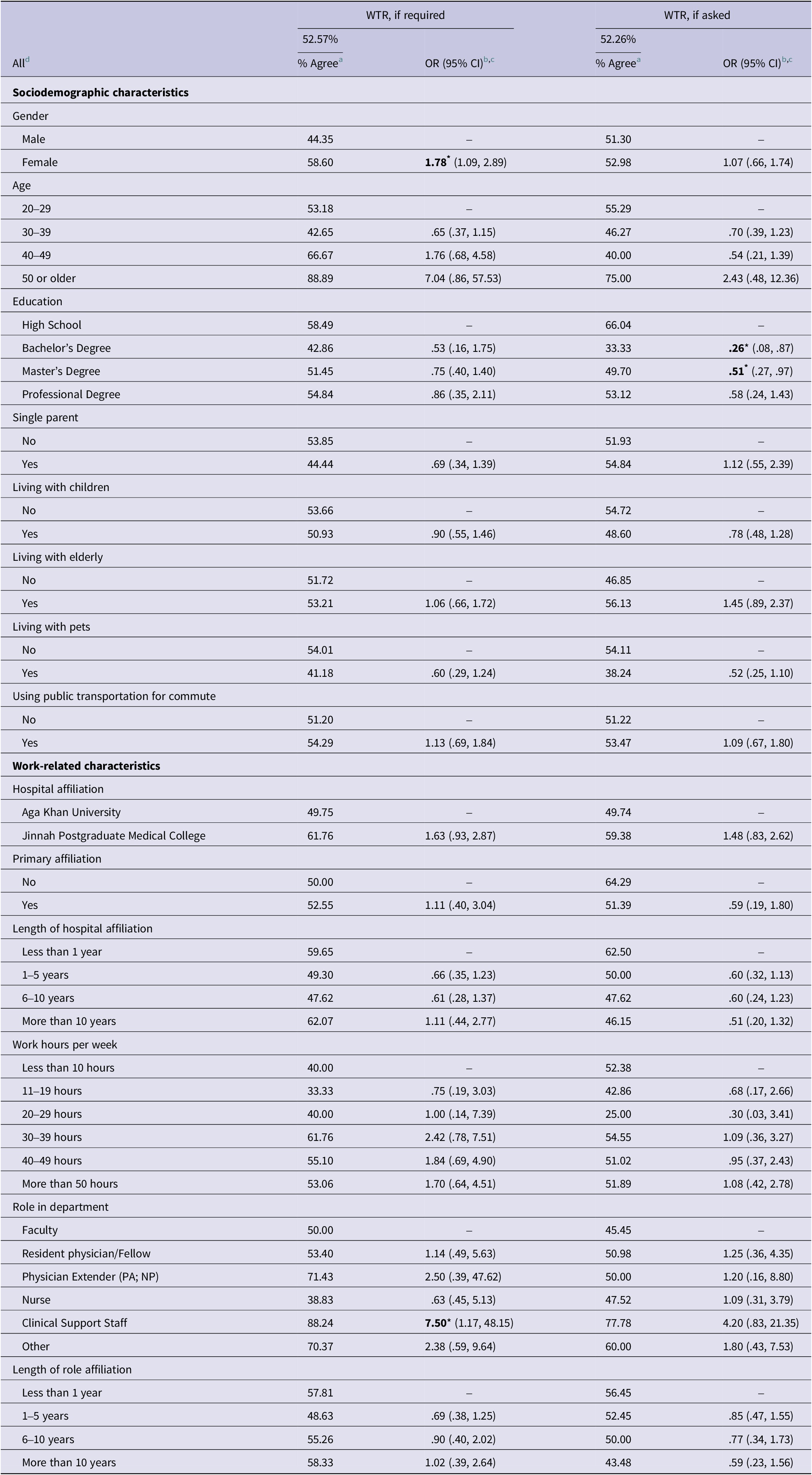
Task: Click the bold 7.50 odds ratio
Action: coord(436,1323)
